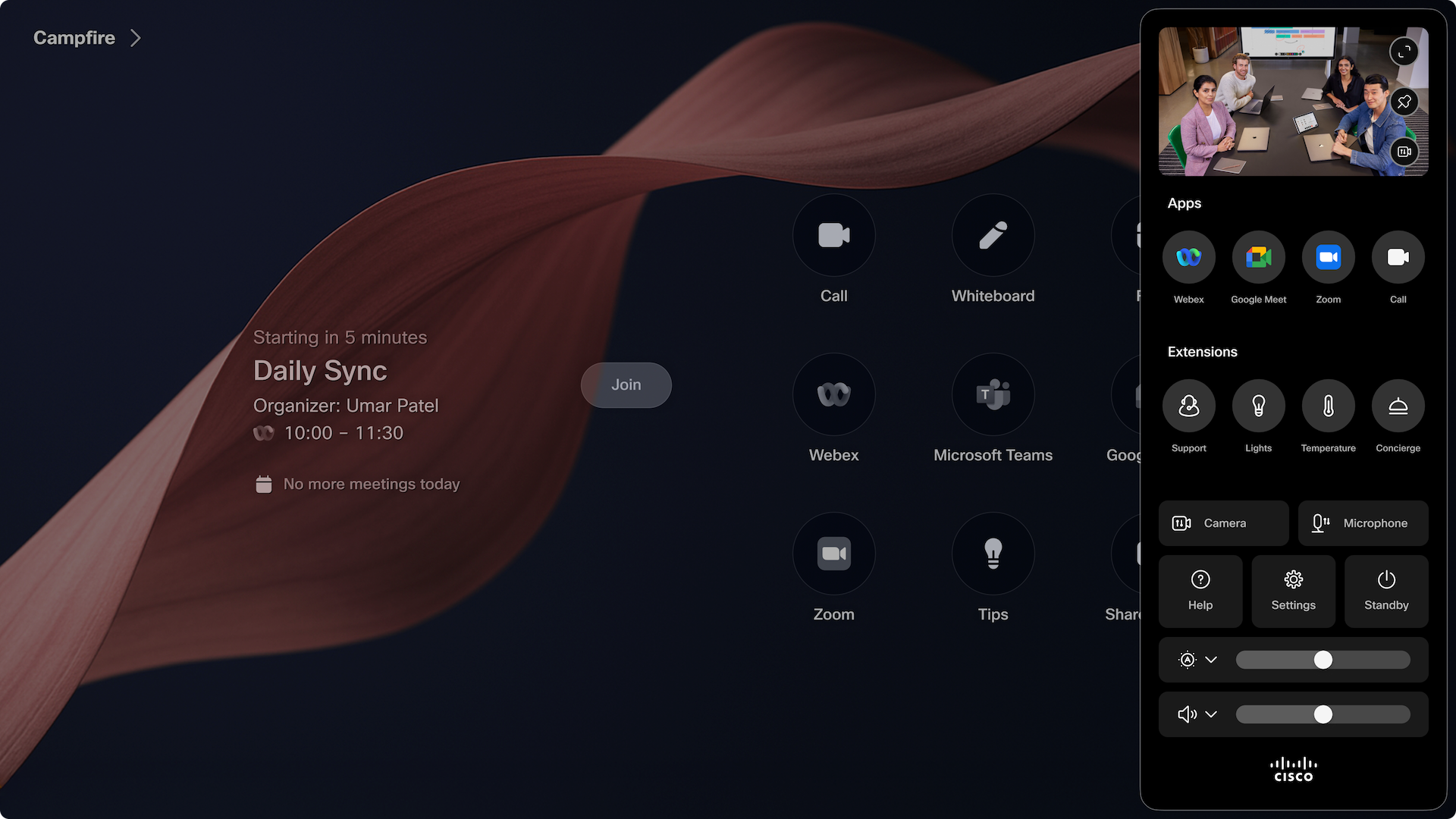Open the Help panel
The image size is (1456, 819).
tap(1200, 591)
